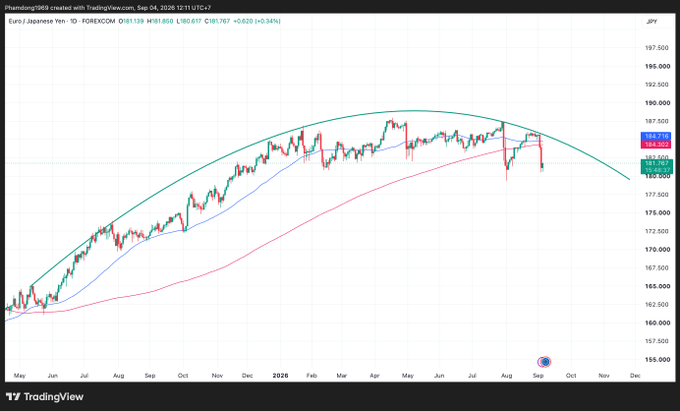
Task: Click the 165.000 price axis label
Action: point(657,286)
